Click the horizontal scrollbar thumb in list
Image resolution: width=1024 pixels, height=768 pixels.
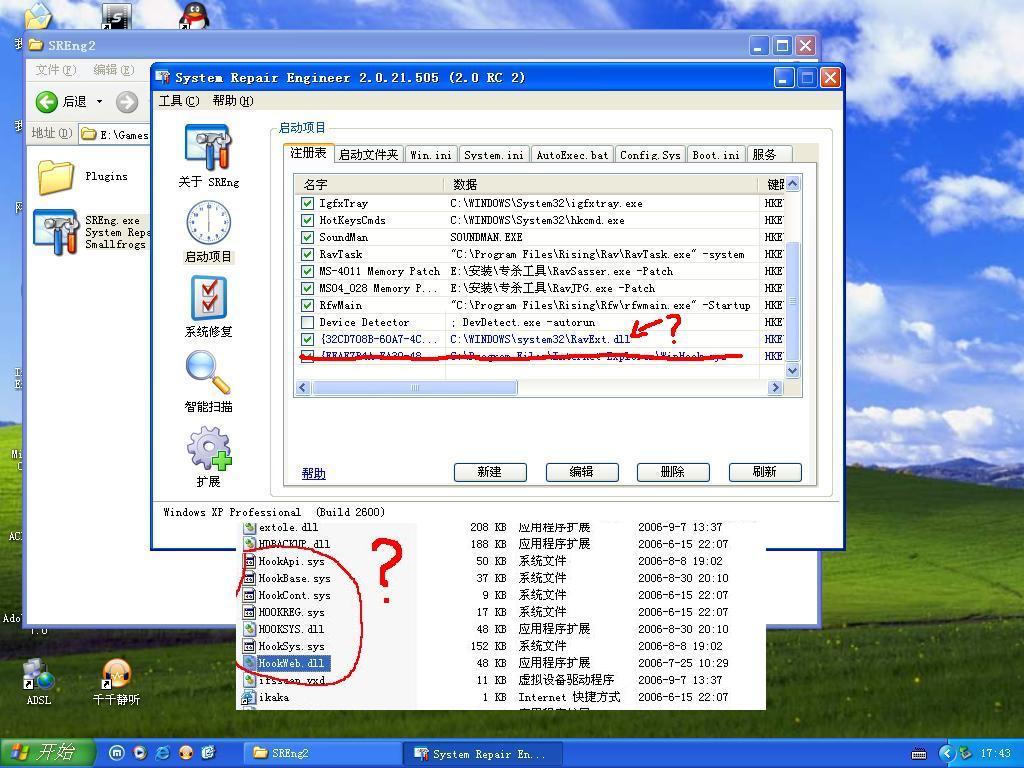[x=415, y=388]
